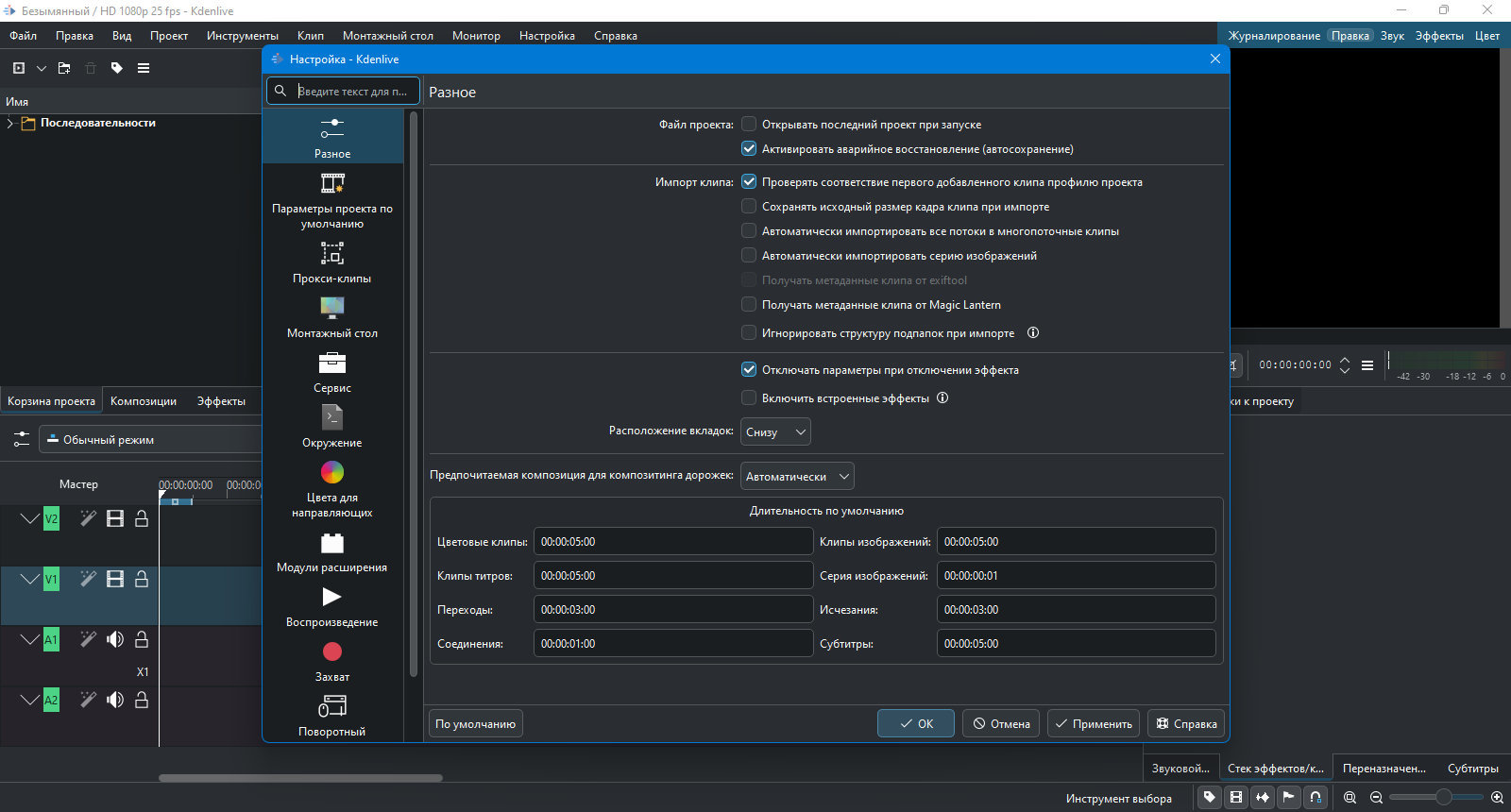Open Воспроизведение settings page
The image size is (1511, 812).
(332, 606)
